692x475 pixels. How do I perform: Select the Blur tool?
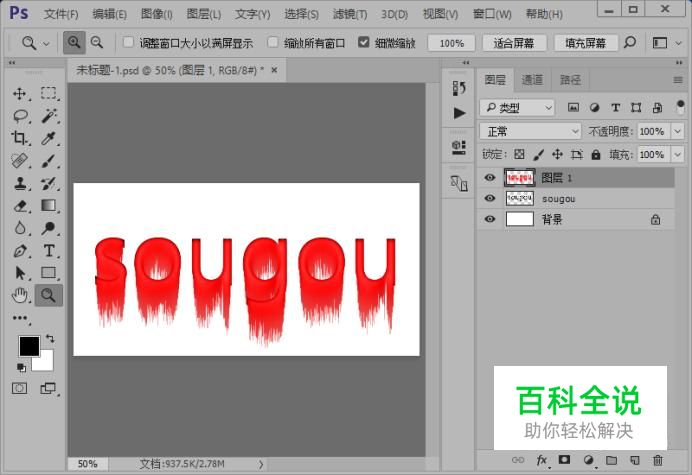[x=19, y=228]
